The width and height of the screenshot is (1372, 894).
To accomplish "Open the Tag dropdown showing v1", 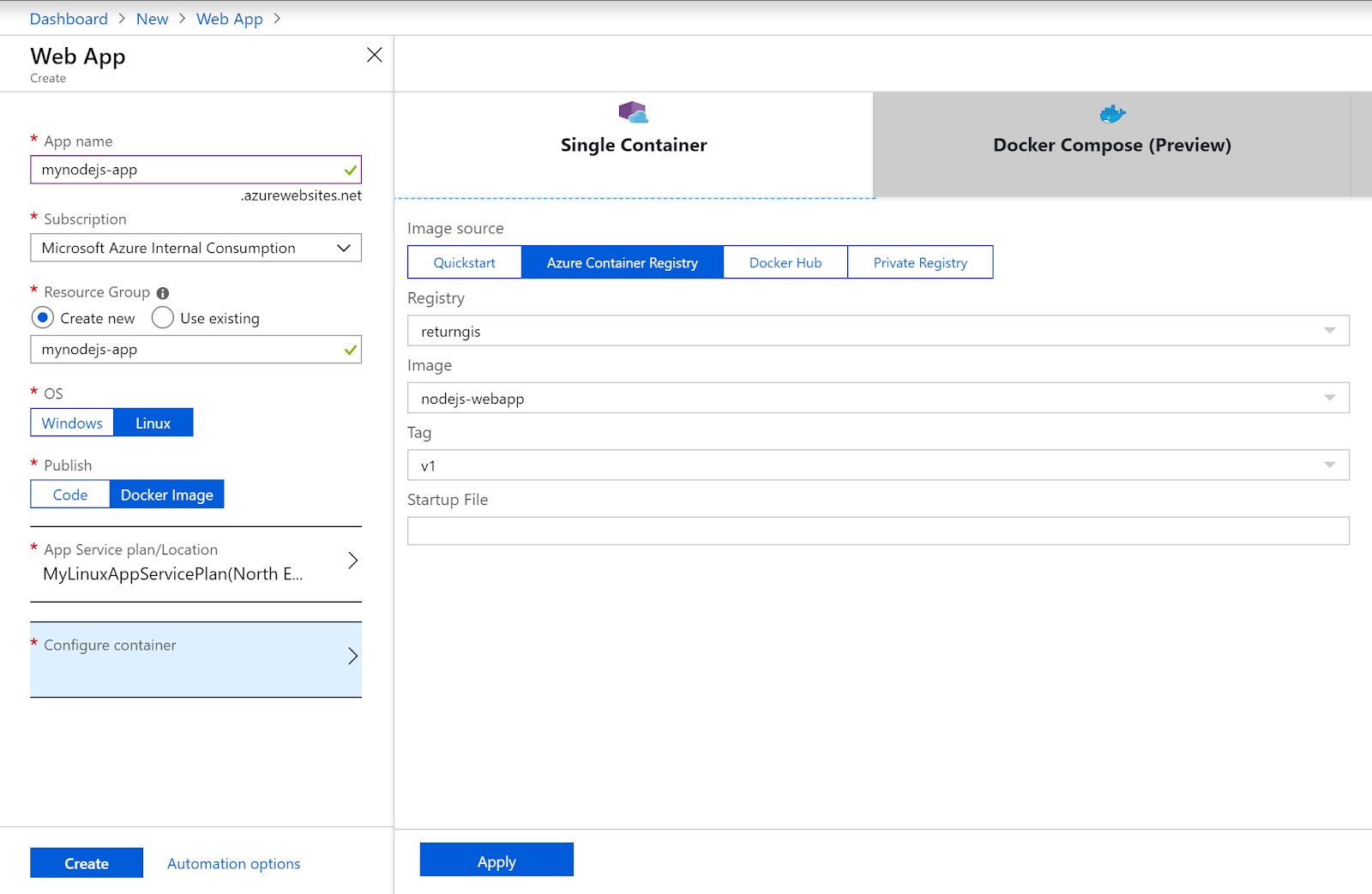I will tap(1330, 465).
